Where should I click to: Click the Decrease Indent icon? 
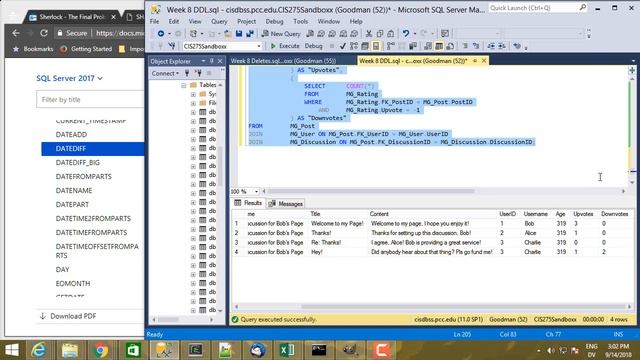click(491, 46)
